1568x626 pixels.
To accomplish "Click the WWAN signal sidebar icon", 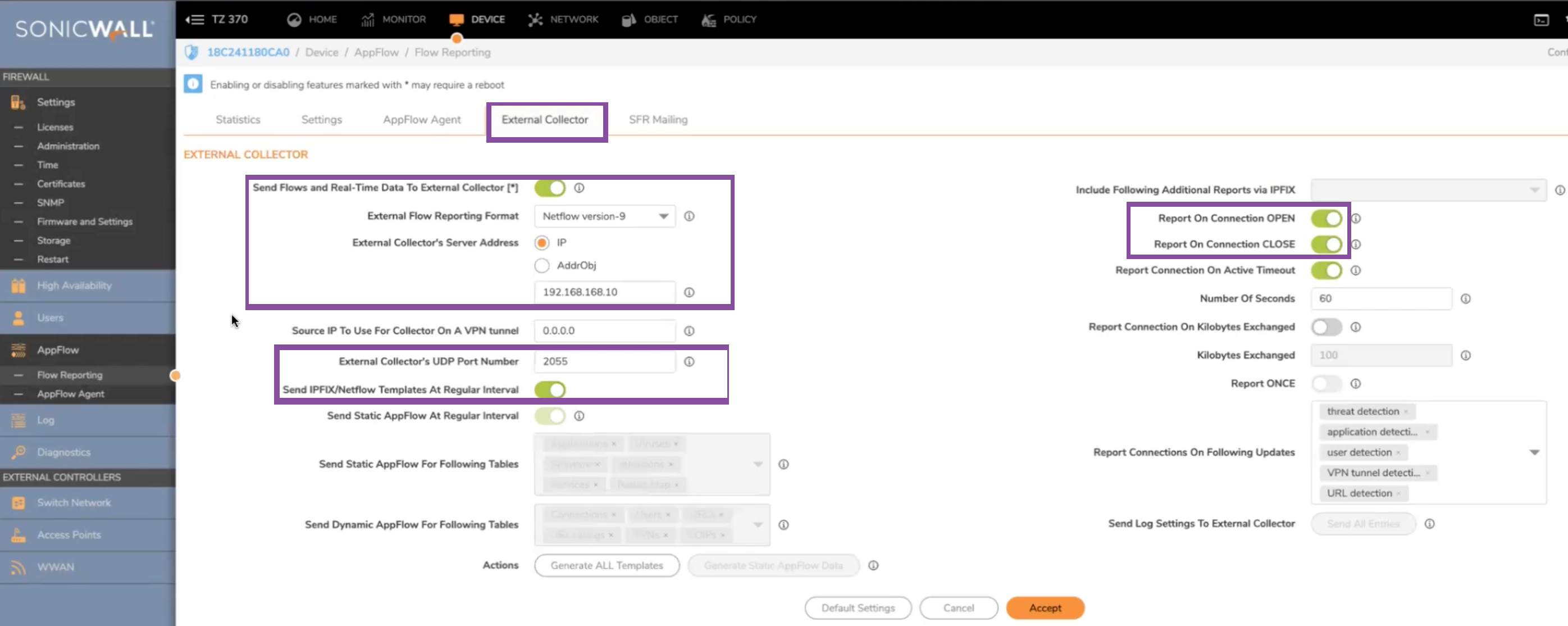I will 19,567.
